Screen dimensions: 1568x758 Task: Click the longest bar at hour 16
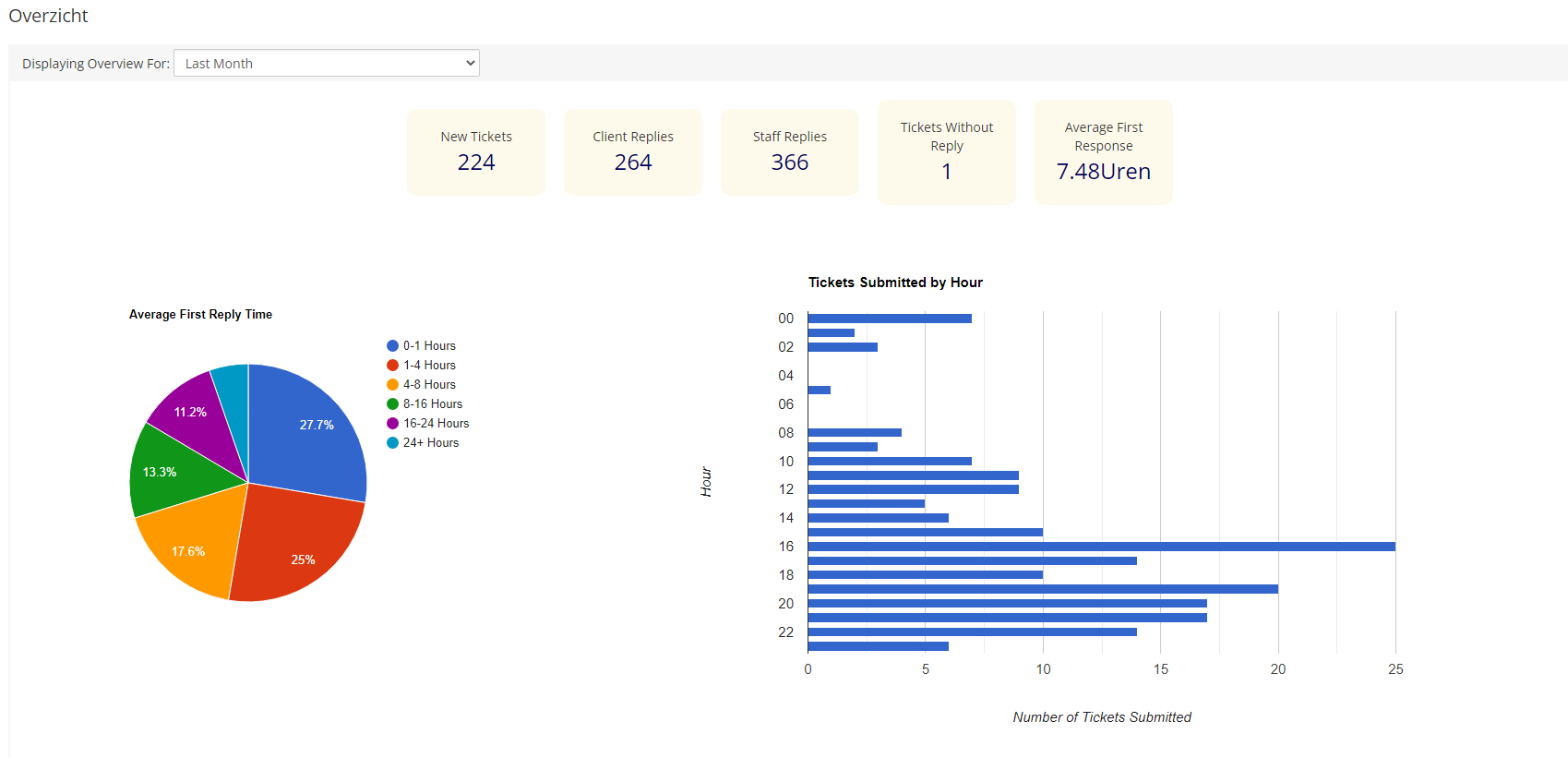click(x=1100, y=547)
